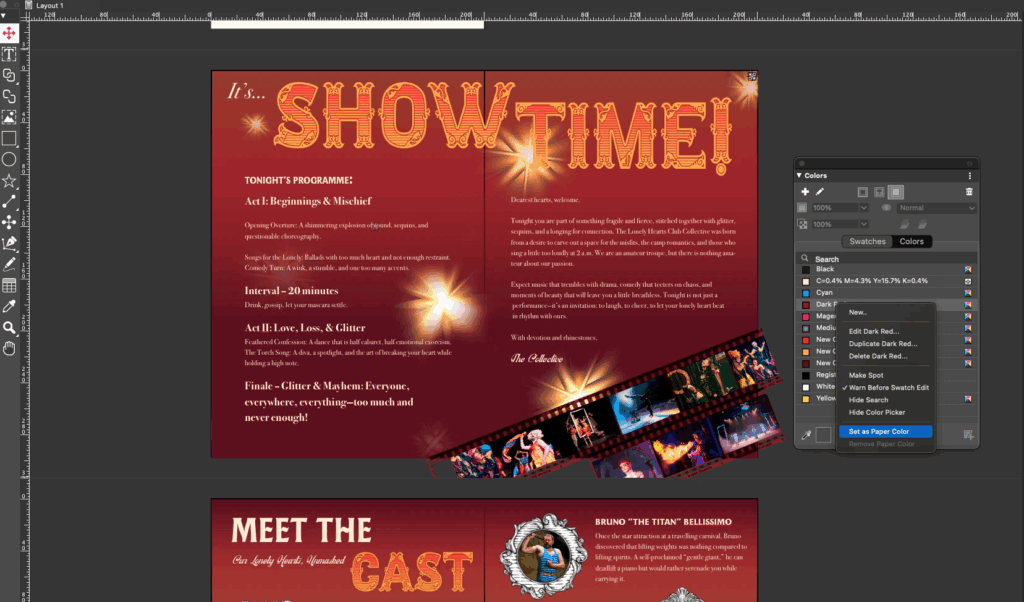
Task: Select the Pan hand tool
Action: pos(9,348)
